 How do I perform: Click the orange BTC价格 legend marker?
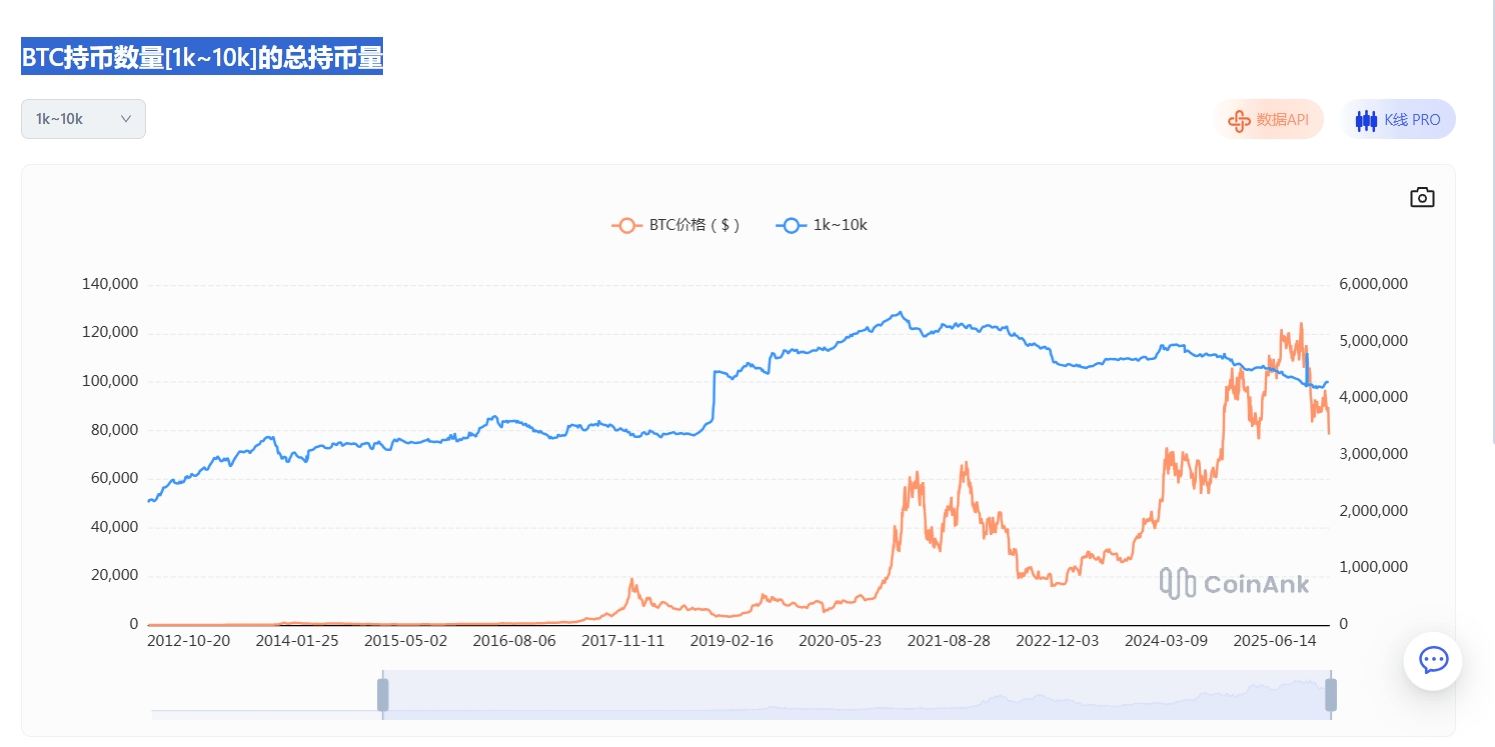click(x=627, y=225)
